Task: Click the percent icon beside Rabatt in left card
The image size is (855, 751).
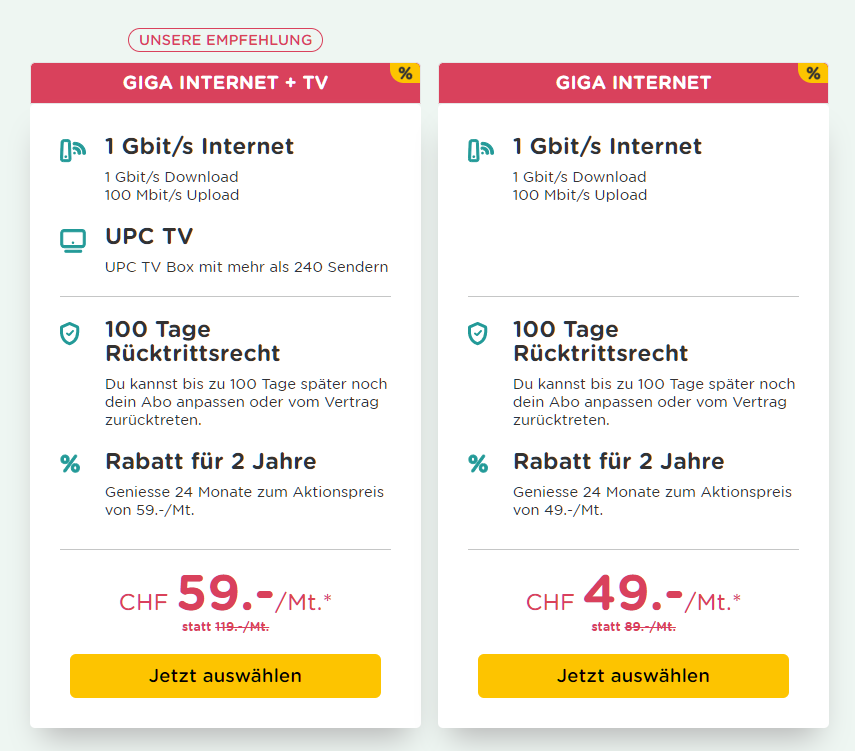Action: pos(70,463)
